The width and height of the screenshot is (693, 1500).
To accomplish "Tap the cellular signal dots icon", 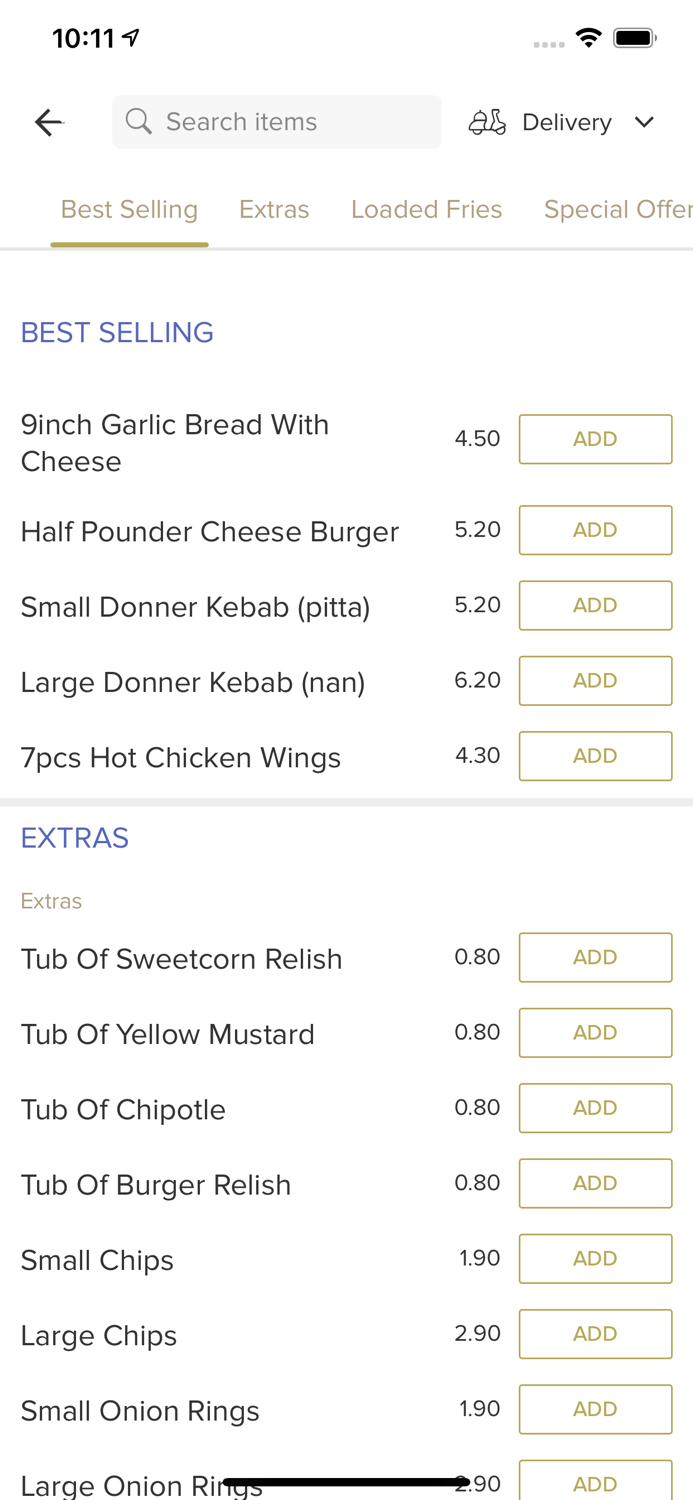I will pos(547,44).
